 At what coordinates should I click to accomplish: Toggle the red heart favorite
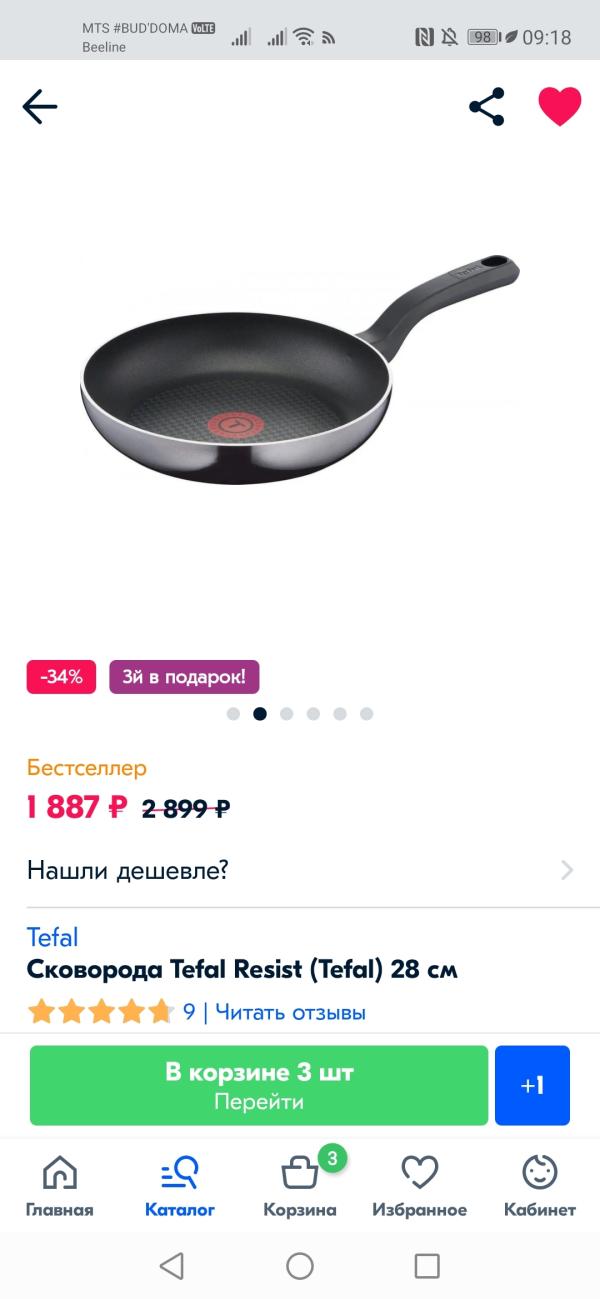560,107
